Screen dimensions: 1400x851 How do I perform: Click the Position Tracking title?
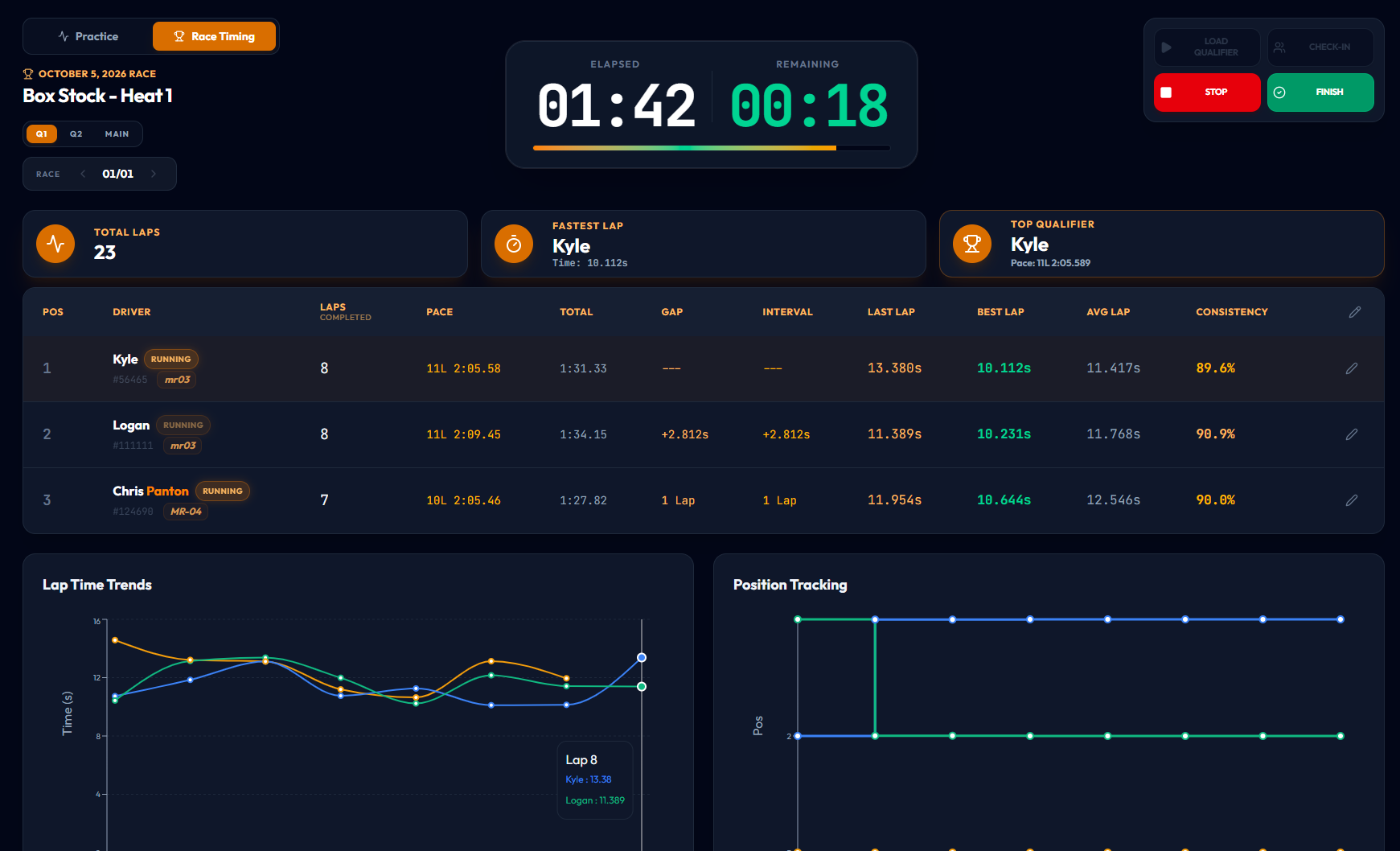[x=790, y=585]
